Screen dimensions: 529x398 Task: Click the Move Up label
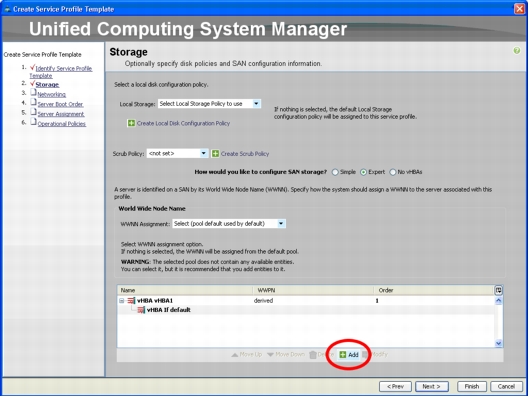pyautogui.click(x=251, y=354)
